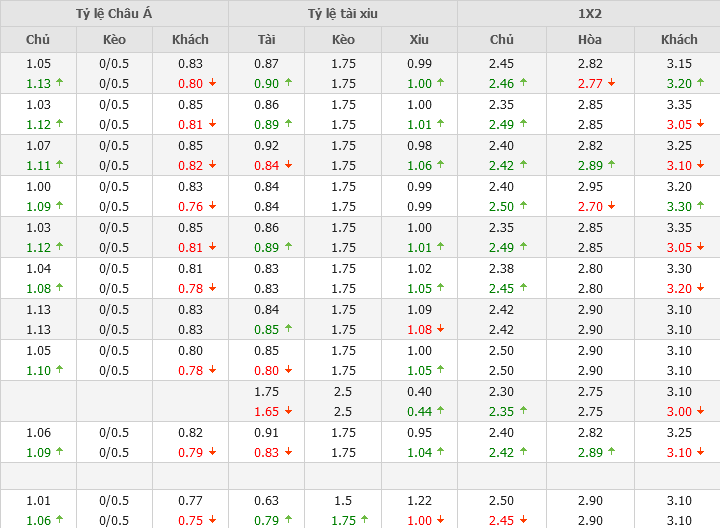Click the red down arrow beside 1.65
This screenshot has height=528, width=720.
click(x=288, y=412)
